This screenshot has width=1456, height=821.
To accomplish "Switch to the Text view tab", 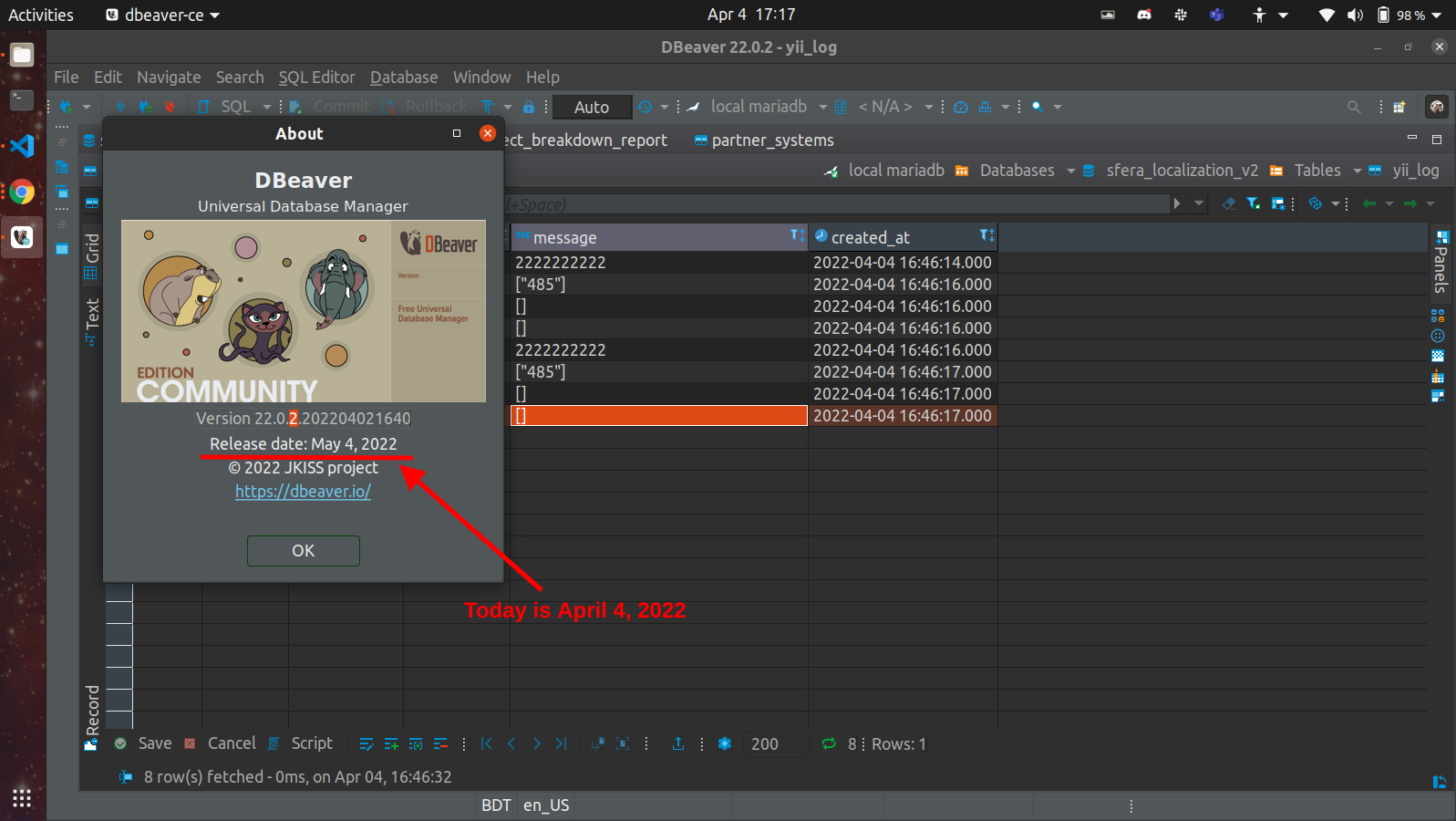I will point(91,321).
